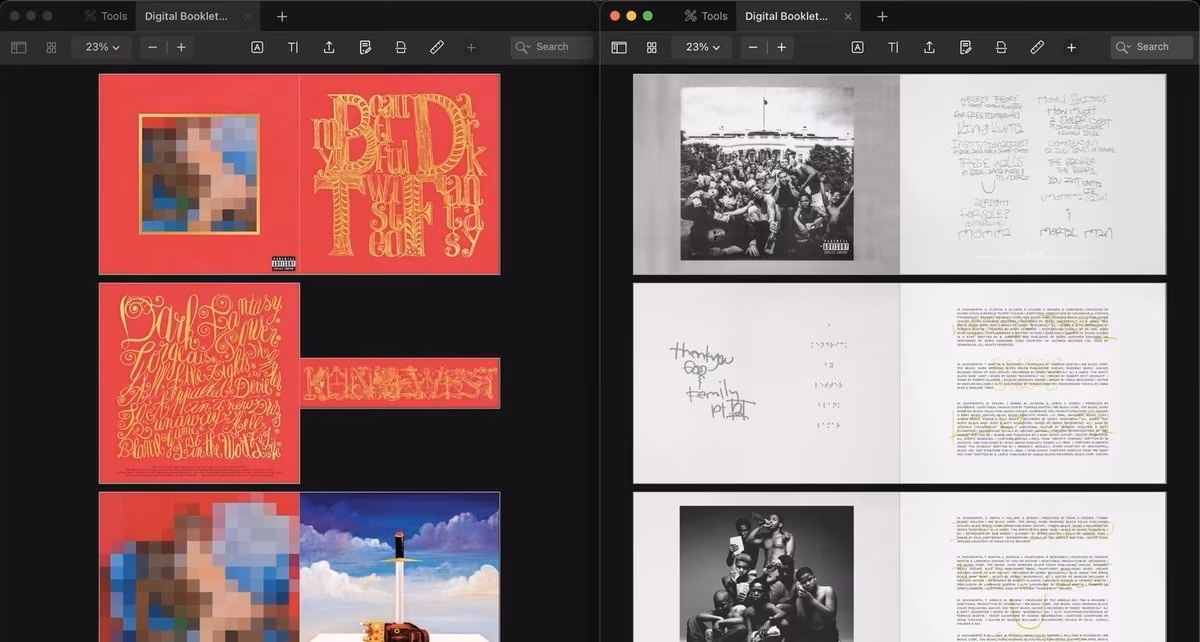This screenshot has width=1200, height=642.
Task: Click the gold script tracklist page
Action: [x=199, y=383]
